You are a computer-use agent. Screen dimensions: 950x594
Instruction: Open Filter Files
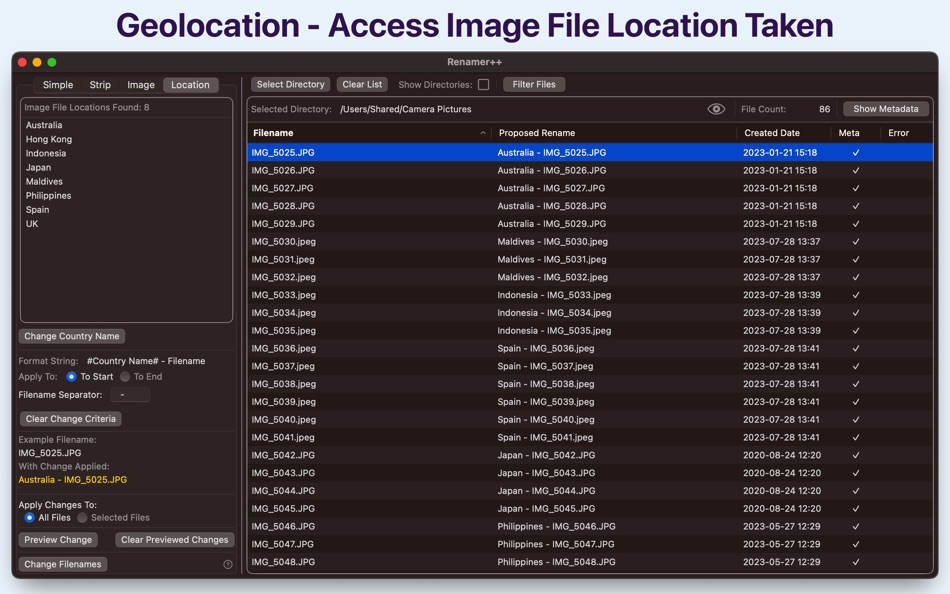point(533,84)
